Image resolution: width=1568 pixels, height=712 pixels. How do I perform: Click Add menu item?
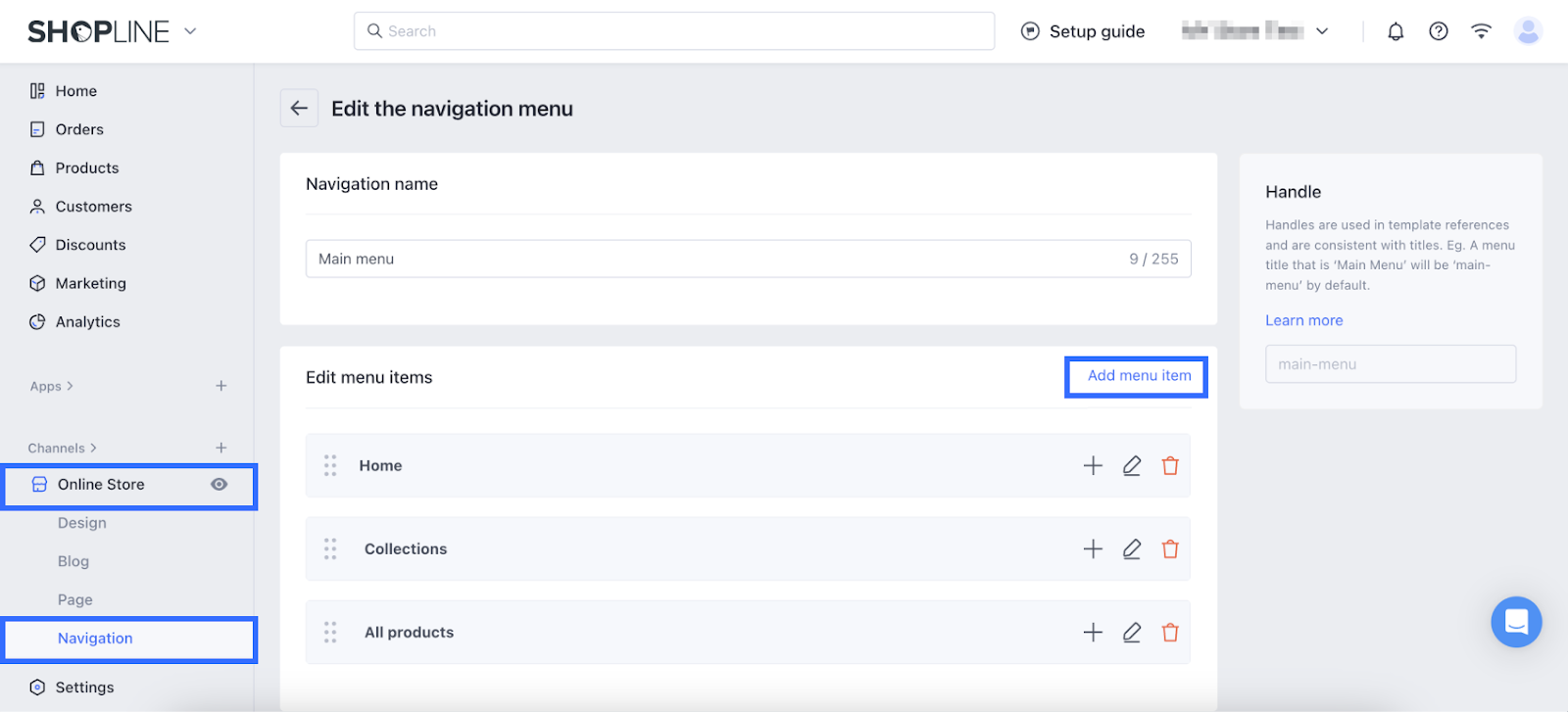pyautogui.click(x=1139, y=375)
